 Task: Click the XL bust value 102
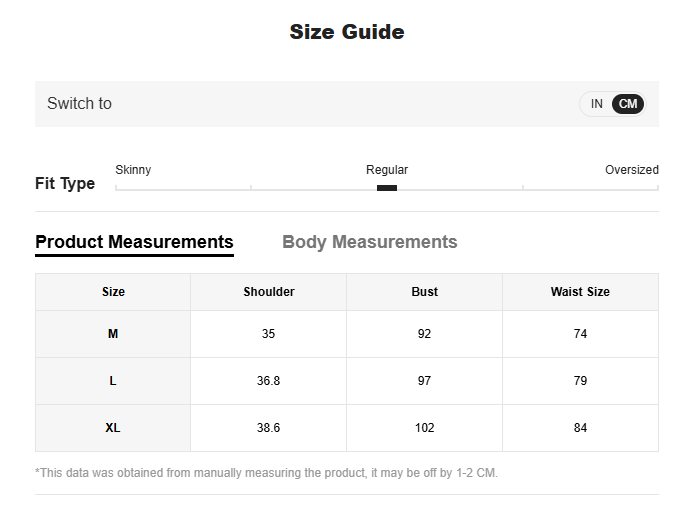pos(424,428)
